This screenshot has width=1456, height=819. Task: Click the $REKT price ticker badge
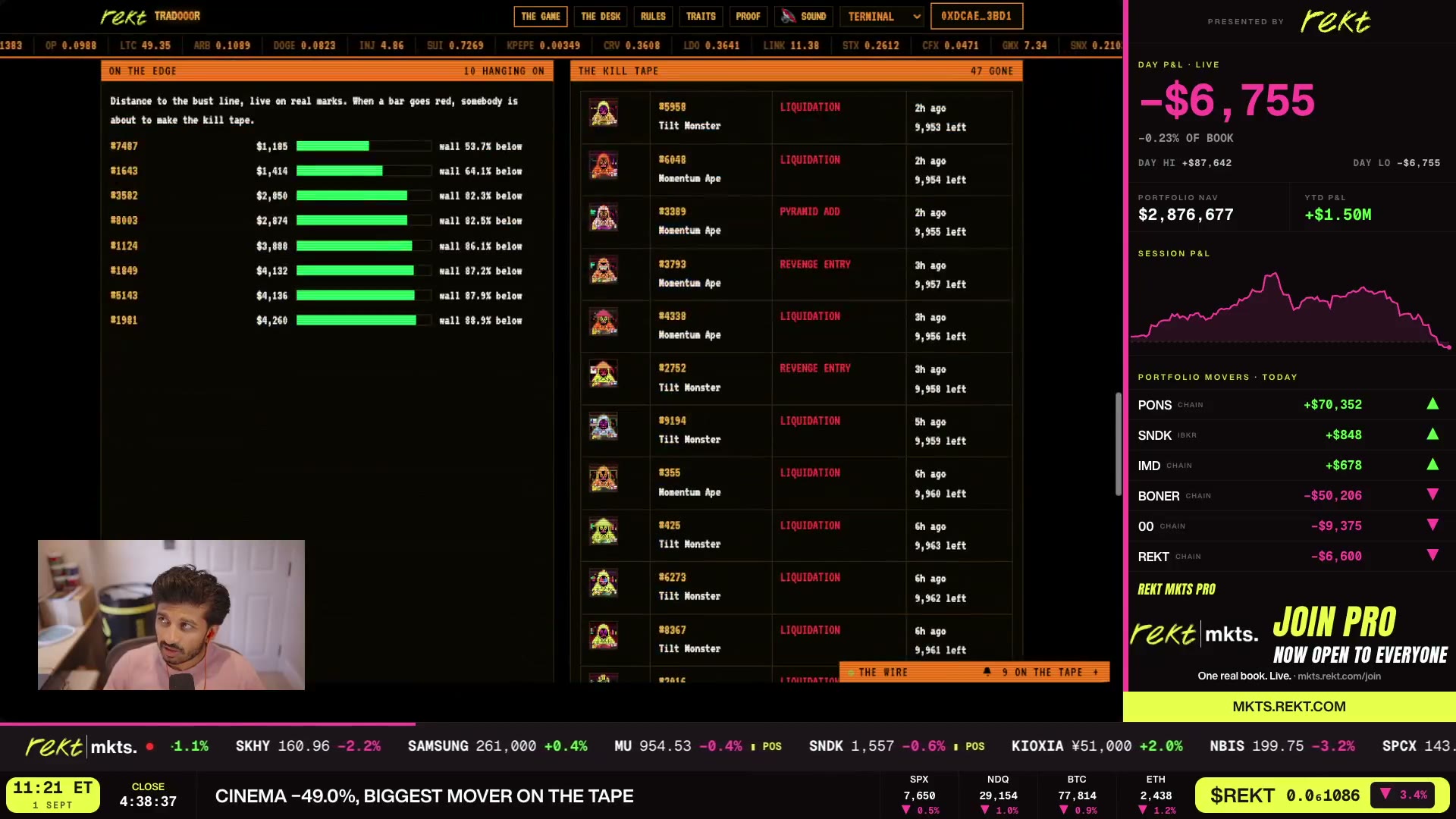pos(1321,795)
